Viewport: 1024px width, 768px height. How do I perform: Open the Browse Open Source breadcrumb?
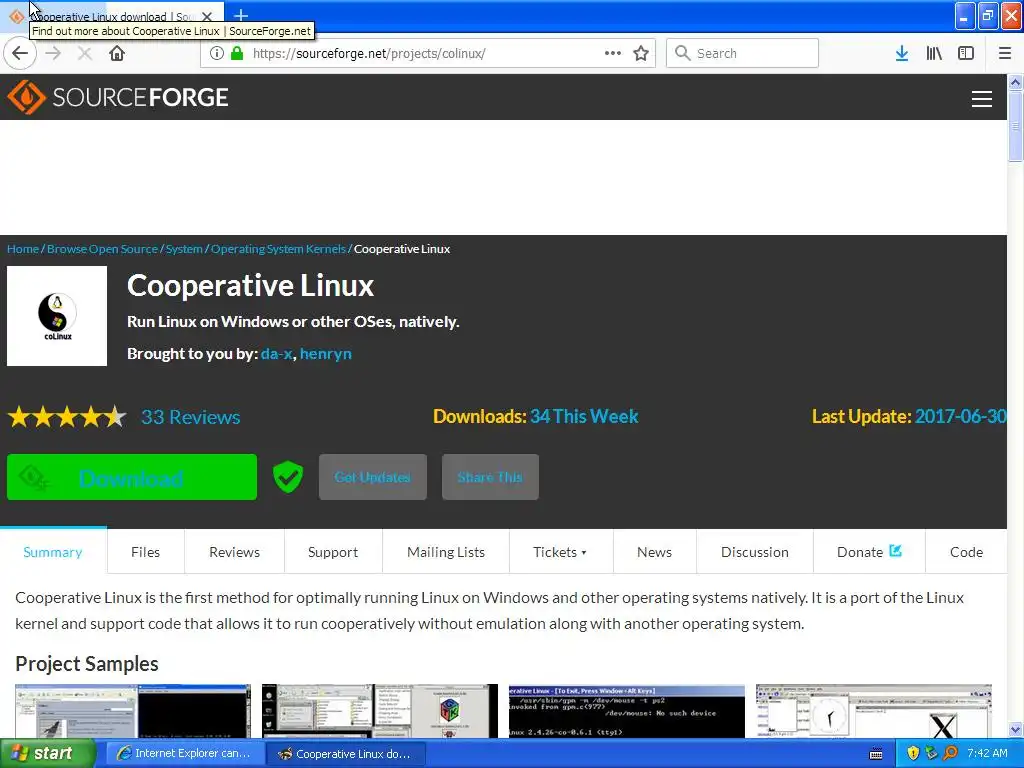pyautogui.click(x=103, y=249)
